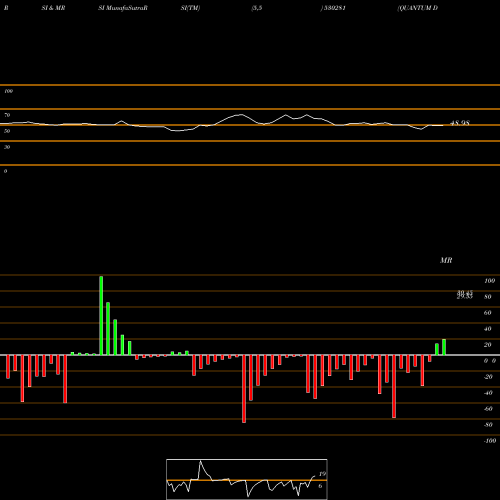Click the "(5,5" parameter text

click(x=257, y=8)
